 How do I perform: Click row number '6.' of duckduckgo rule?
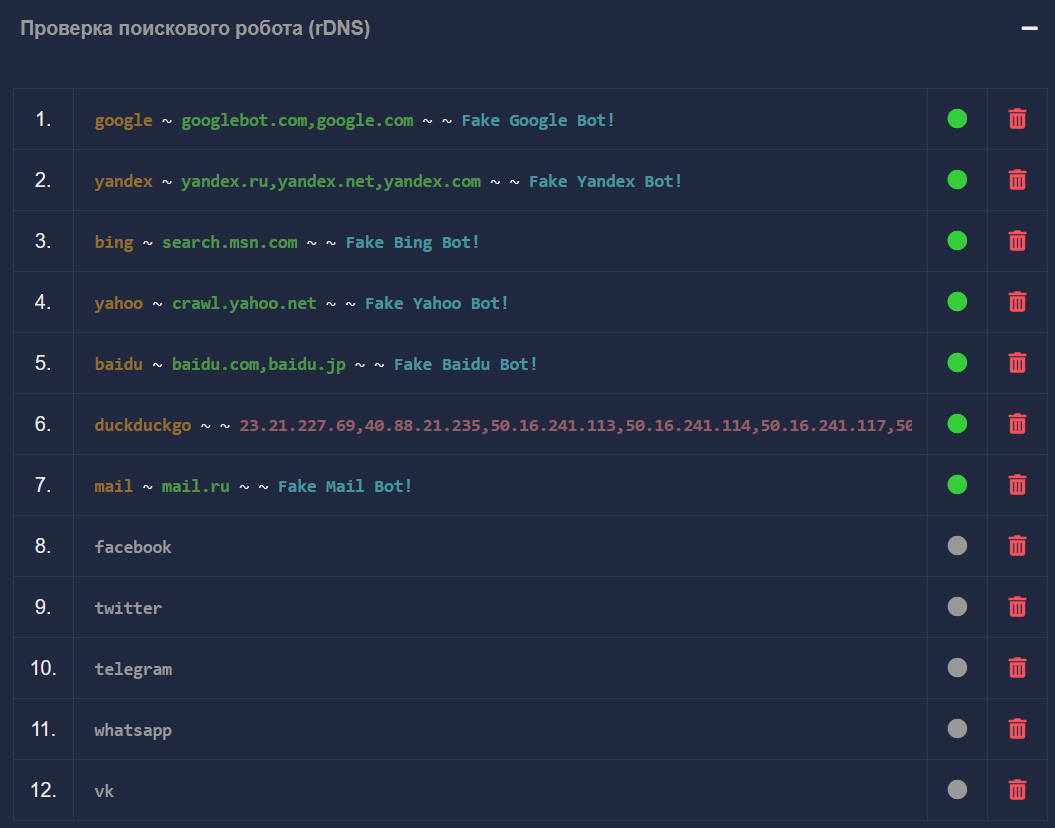(43, 424)
